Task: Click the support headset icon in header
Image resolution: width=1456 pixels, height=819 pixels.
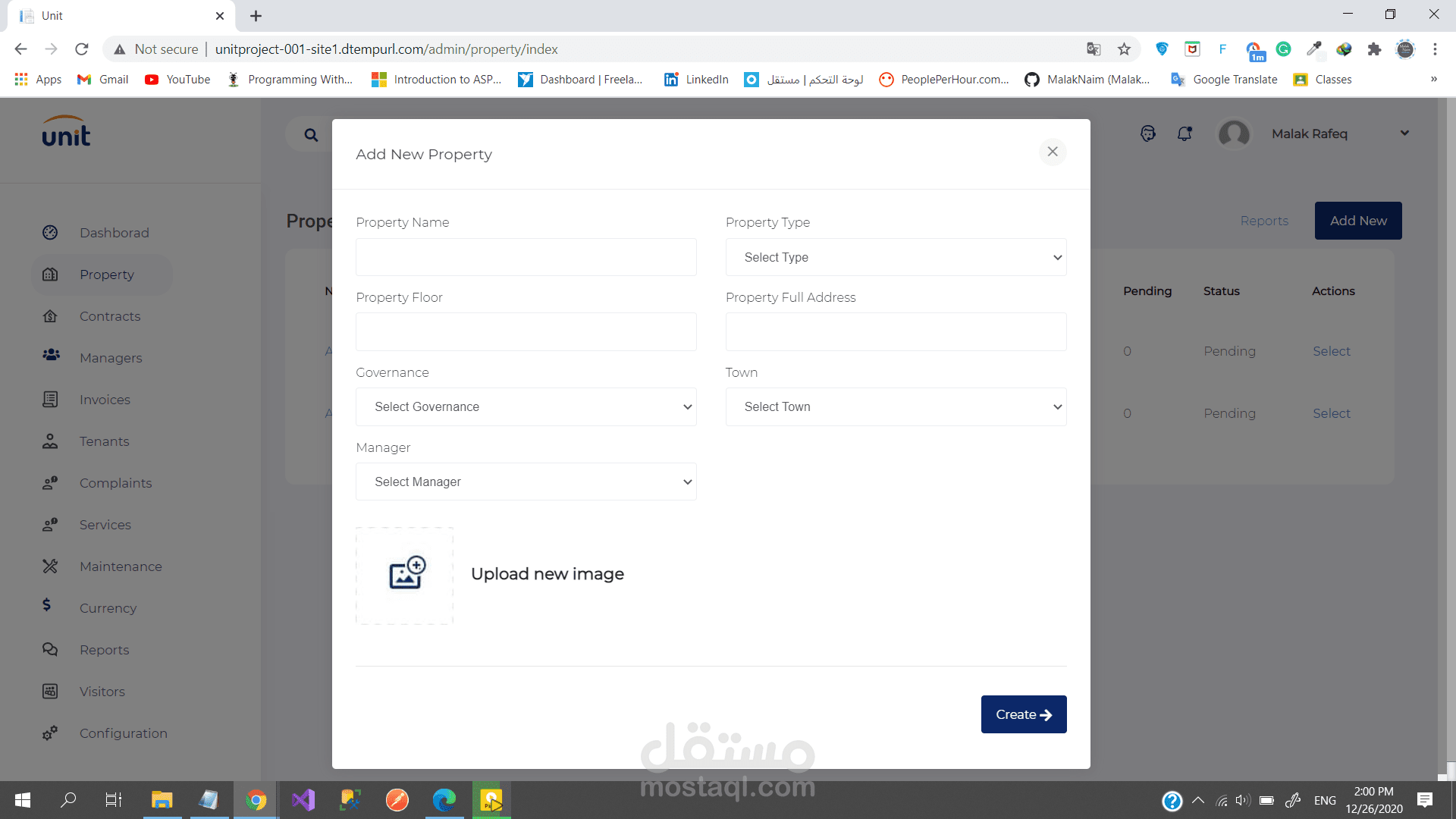Action: pyautogui.click(x=1148, y=134)
